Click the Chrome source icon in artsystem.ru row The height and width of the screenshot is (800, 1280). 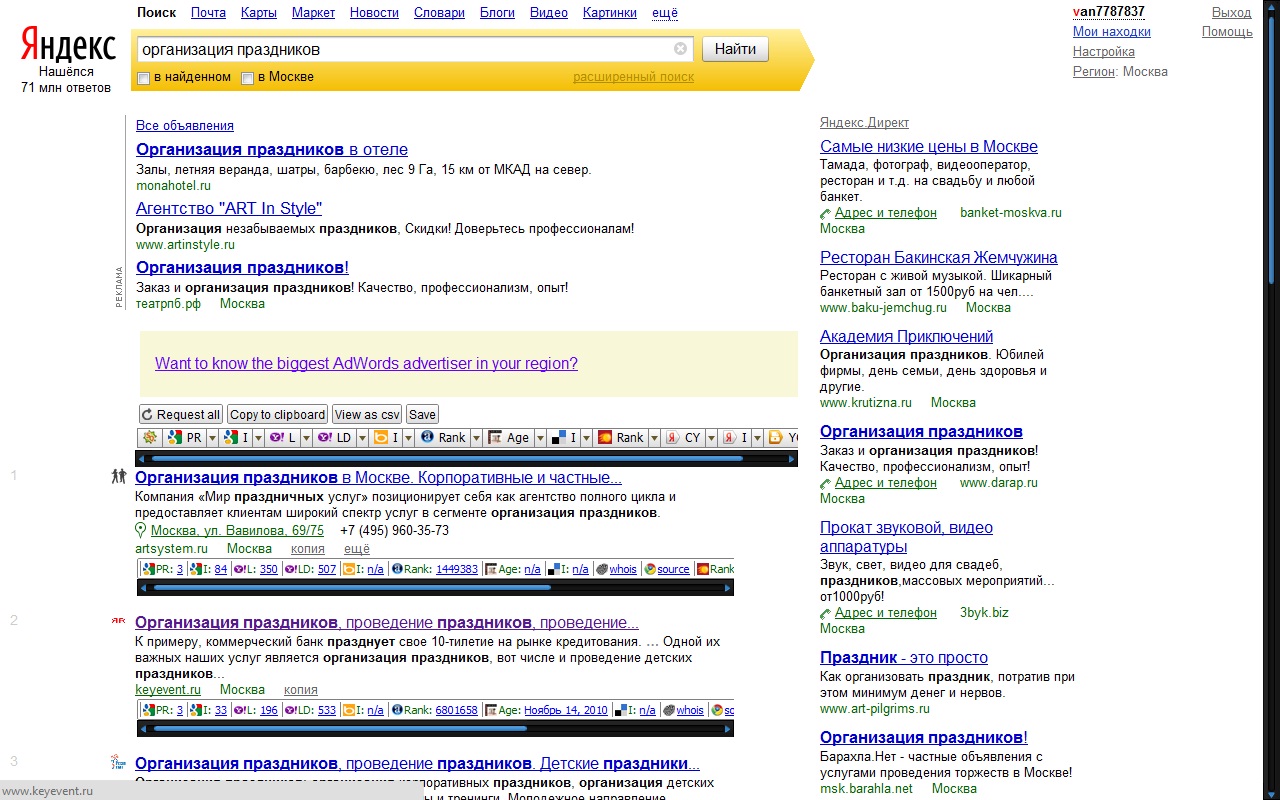[650, 569]
